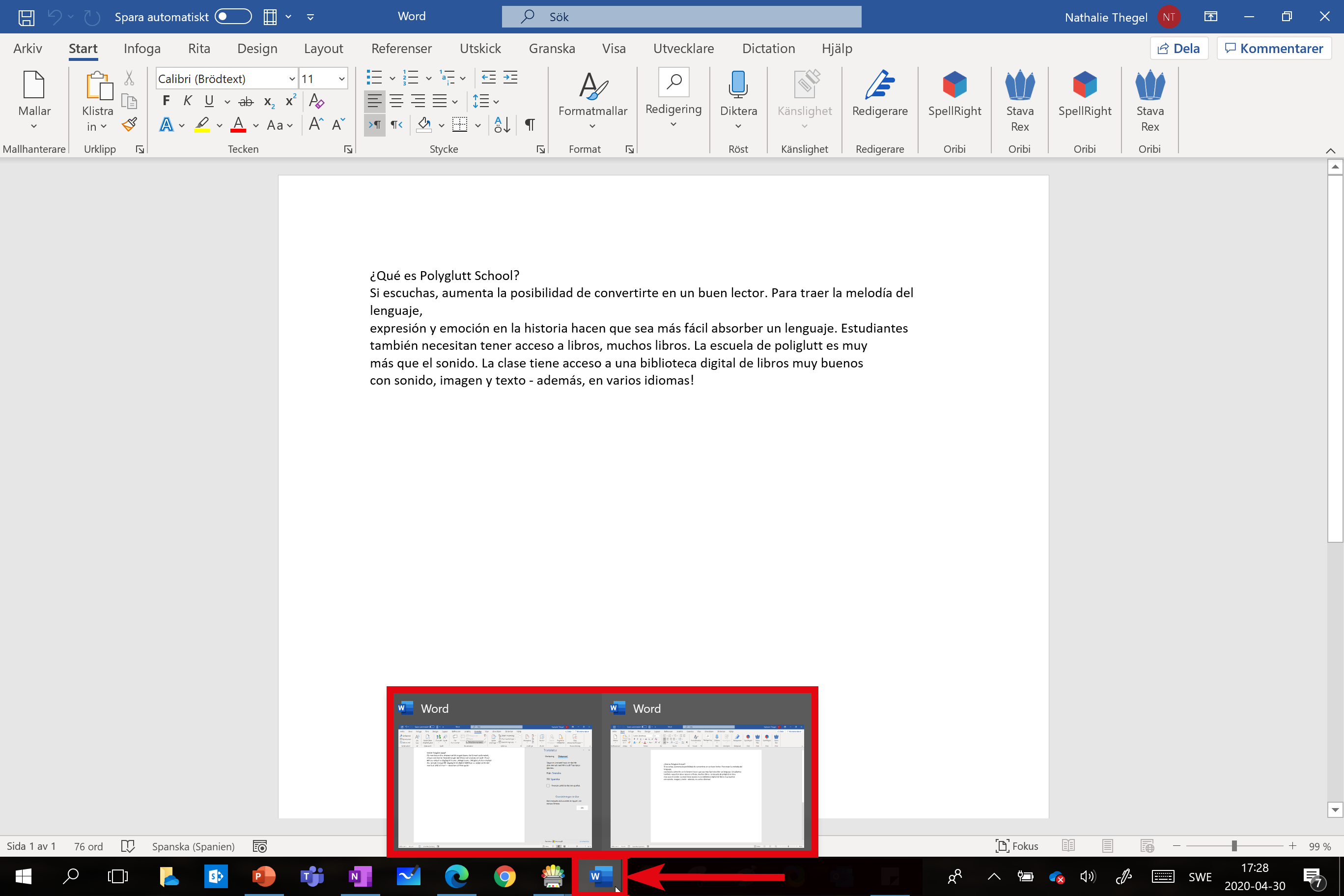The width and height of the screenshot is (1344, 896).
Task: Toggle strikethrough formatting
Action: (x=246, y=101)
